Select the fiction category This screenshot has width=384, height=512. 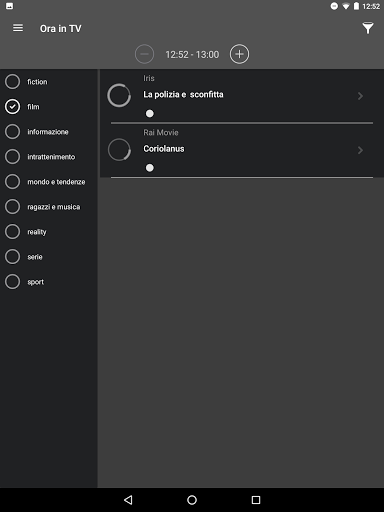click(x=49, y=82)
